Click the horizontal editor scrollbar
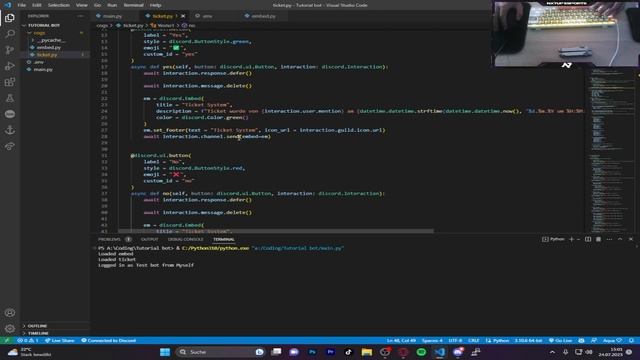 tap(276, 231)
